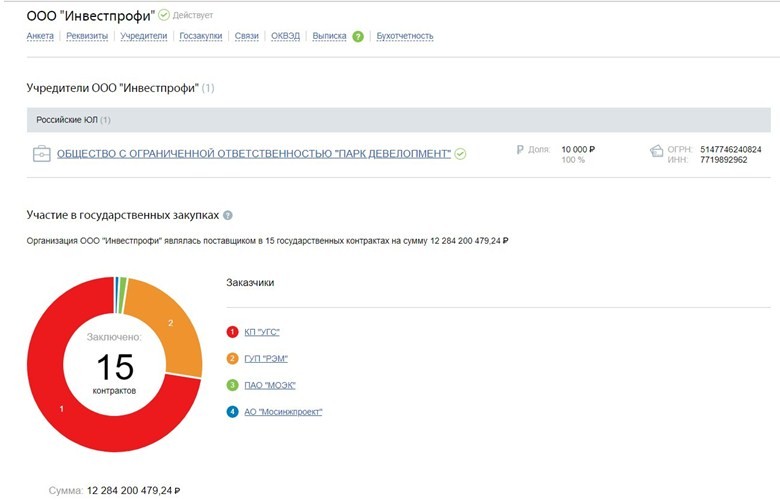Open the ПАРК ДЕВЕЛОПМЕНТ founder link

coord(253,154)
